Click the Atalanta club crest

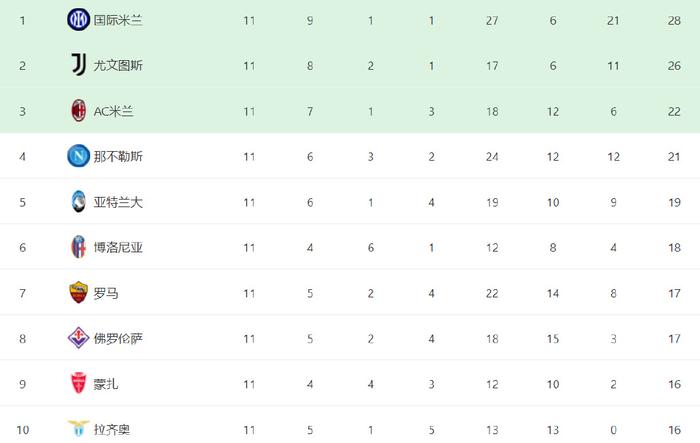[79, 201]
